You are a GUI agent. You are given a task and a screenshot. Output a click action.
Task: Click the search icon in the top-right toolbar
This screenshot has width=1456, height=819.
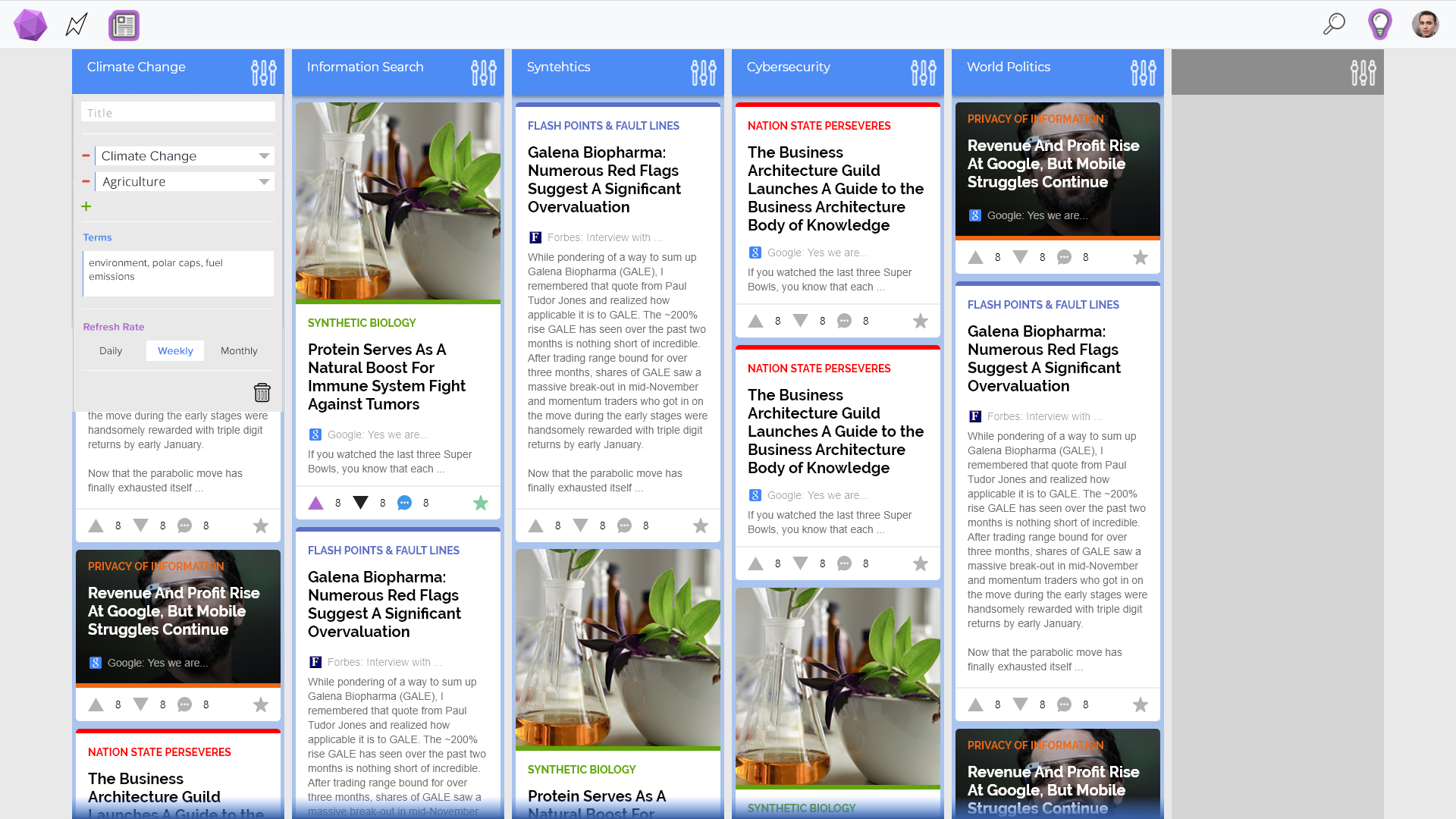pos(1333,24)
